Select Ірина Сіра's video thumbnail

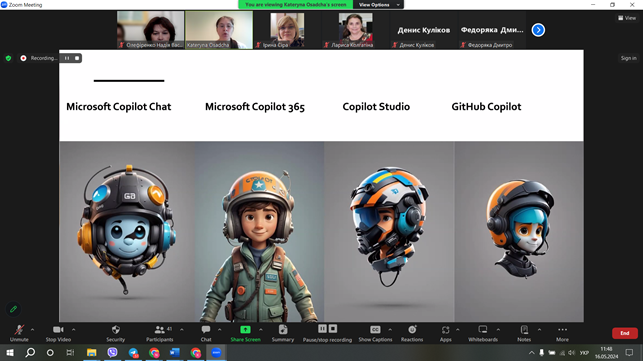pyautogui.click(x=287, y=30)
